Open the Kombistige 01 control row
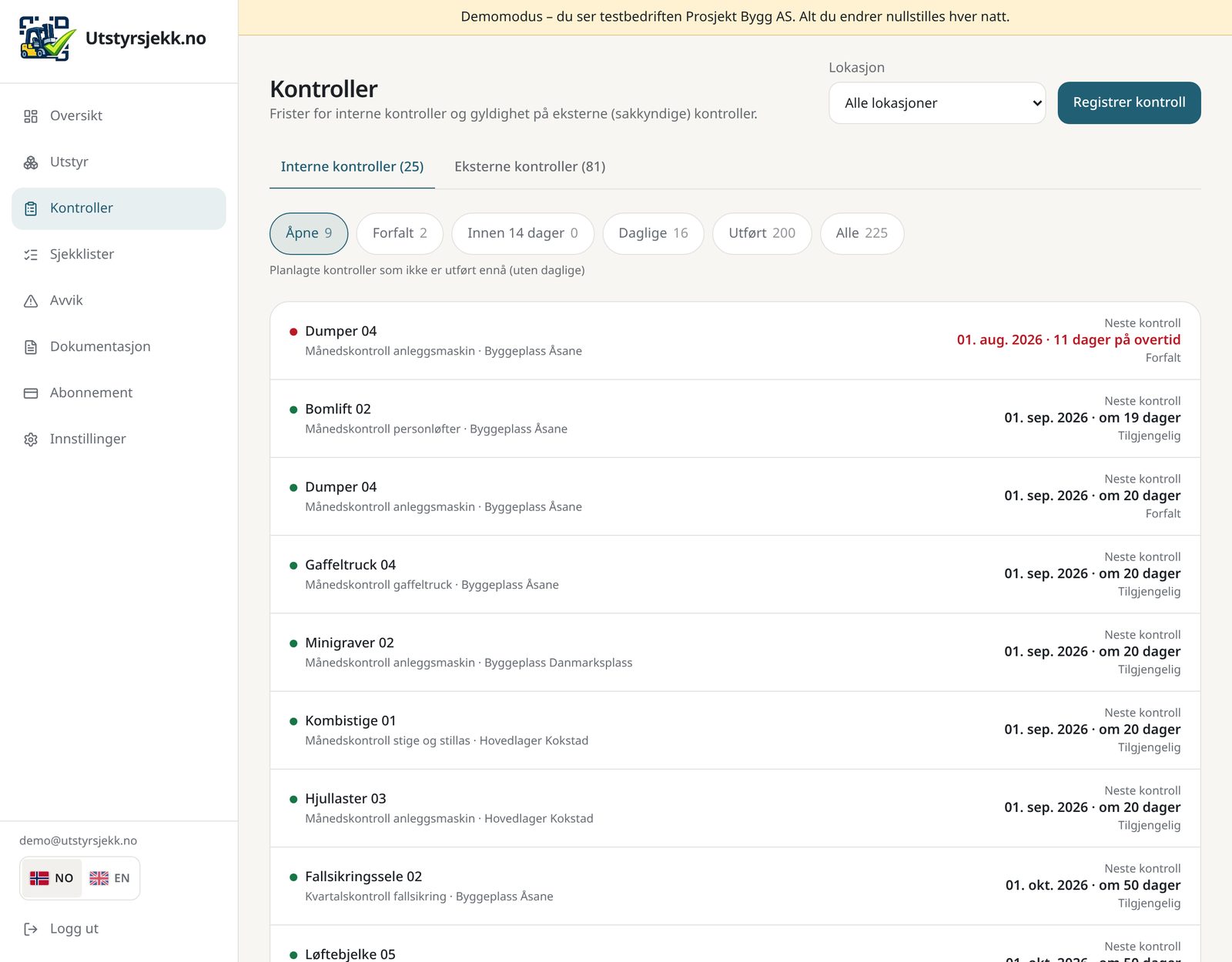Viewport: 1232px width, 962px height. 735,730
